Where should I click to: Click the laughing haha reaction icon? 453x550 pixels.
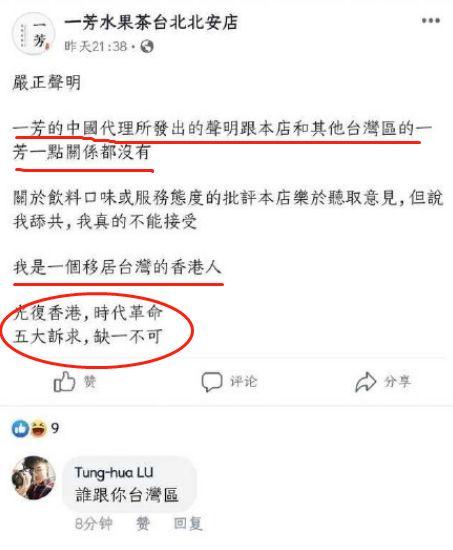tap(38, 429)
